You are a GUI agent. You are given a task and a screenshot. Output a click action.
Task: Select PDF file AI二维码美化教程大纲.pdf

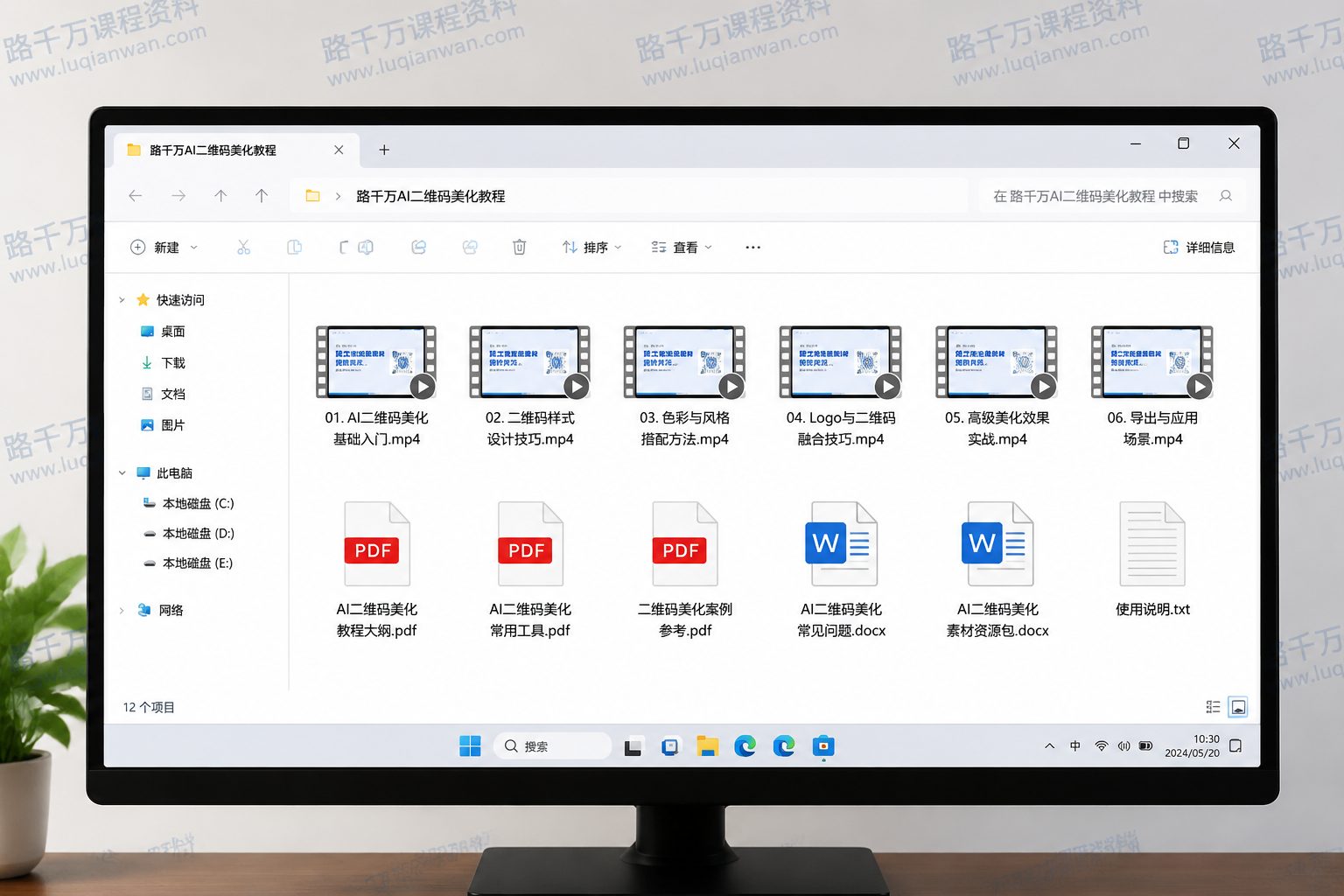tap(376, 570)
